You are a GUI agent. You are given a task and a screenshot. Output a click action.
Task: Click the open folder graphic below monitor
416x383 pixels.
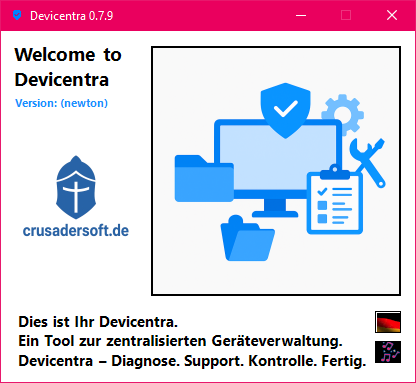247,238
